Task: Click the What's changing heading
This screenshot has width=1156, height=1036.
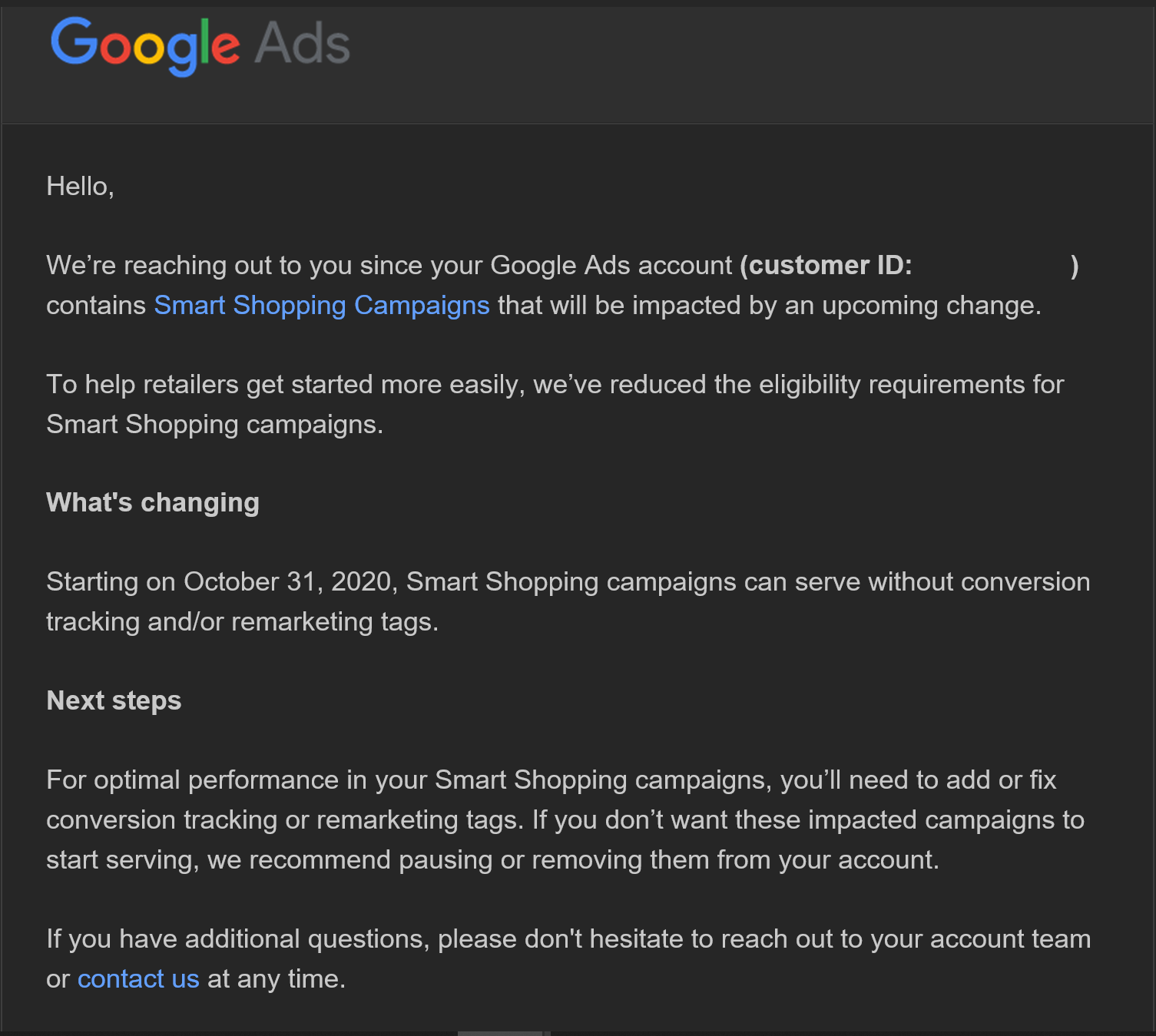Action: pyautogui.click(x=153, y=502)
